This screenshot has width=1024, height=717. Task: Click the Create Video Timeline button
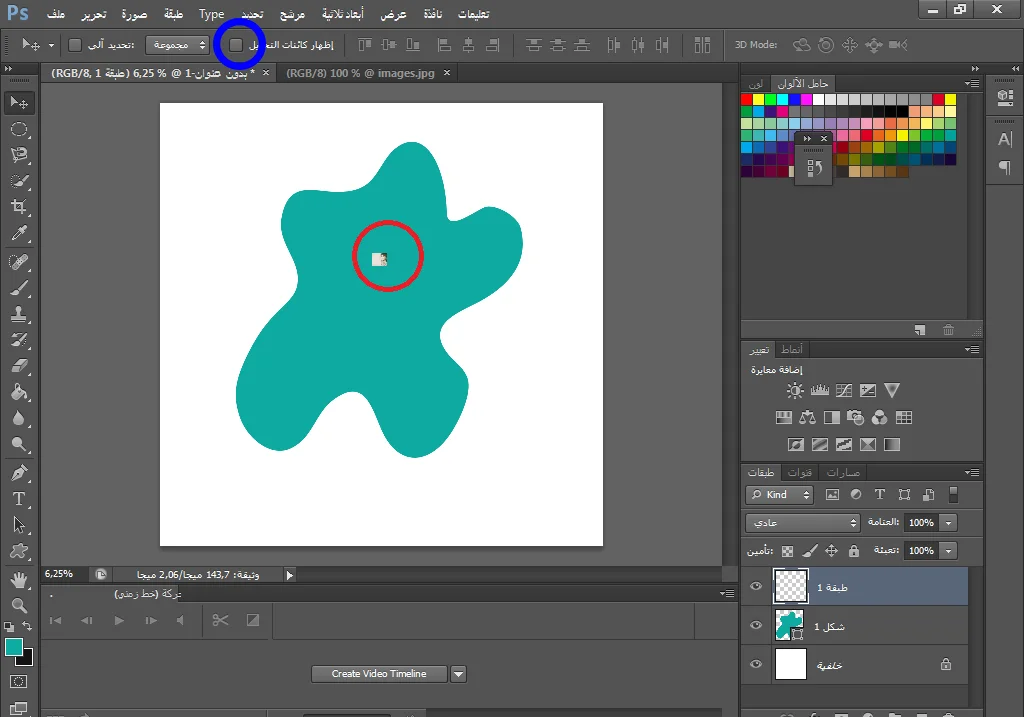coord(379,674)
